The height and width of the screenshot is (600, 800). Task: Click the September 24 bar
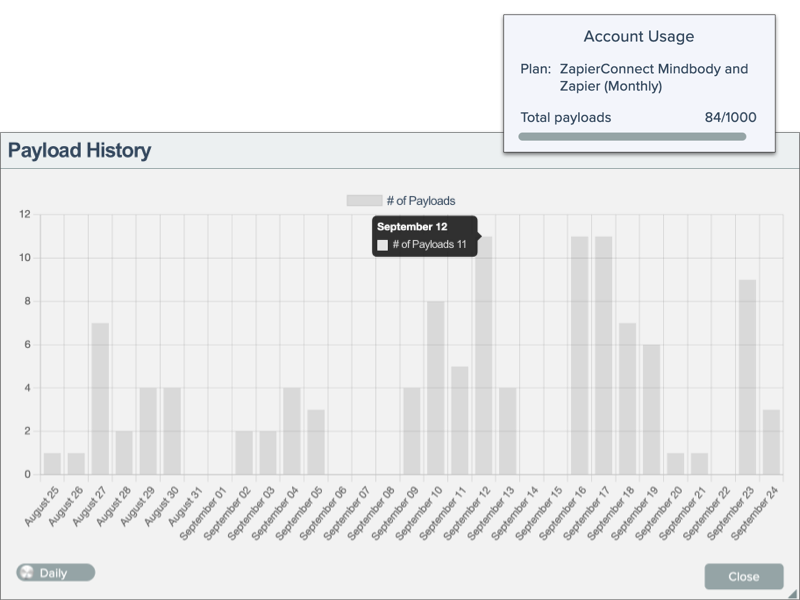click(771, 442)
